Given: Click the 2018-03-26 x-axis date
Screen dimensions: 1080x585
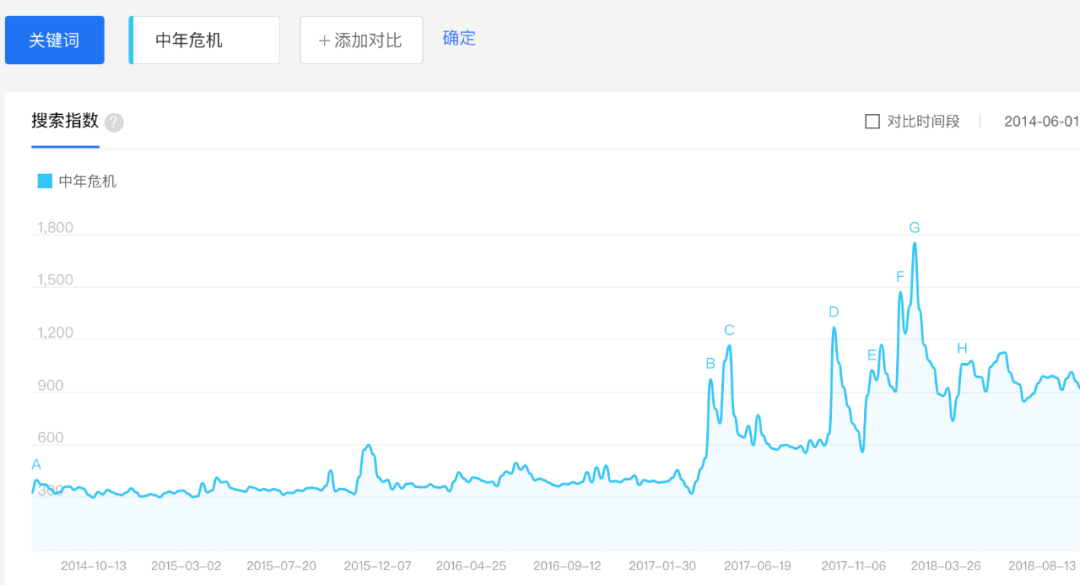Looking at the screenshot, I should coord(946,566).
